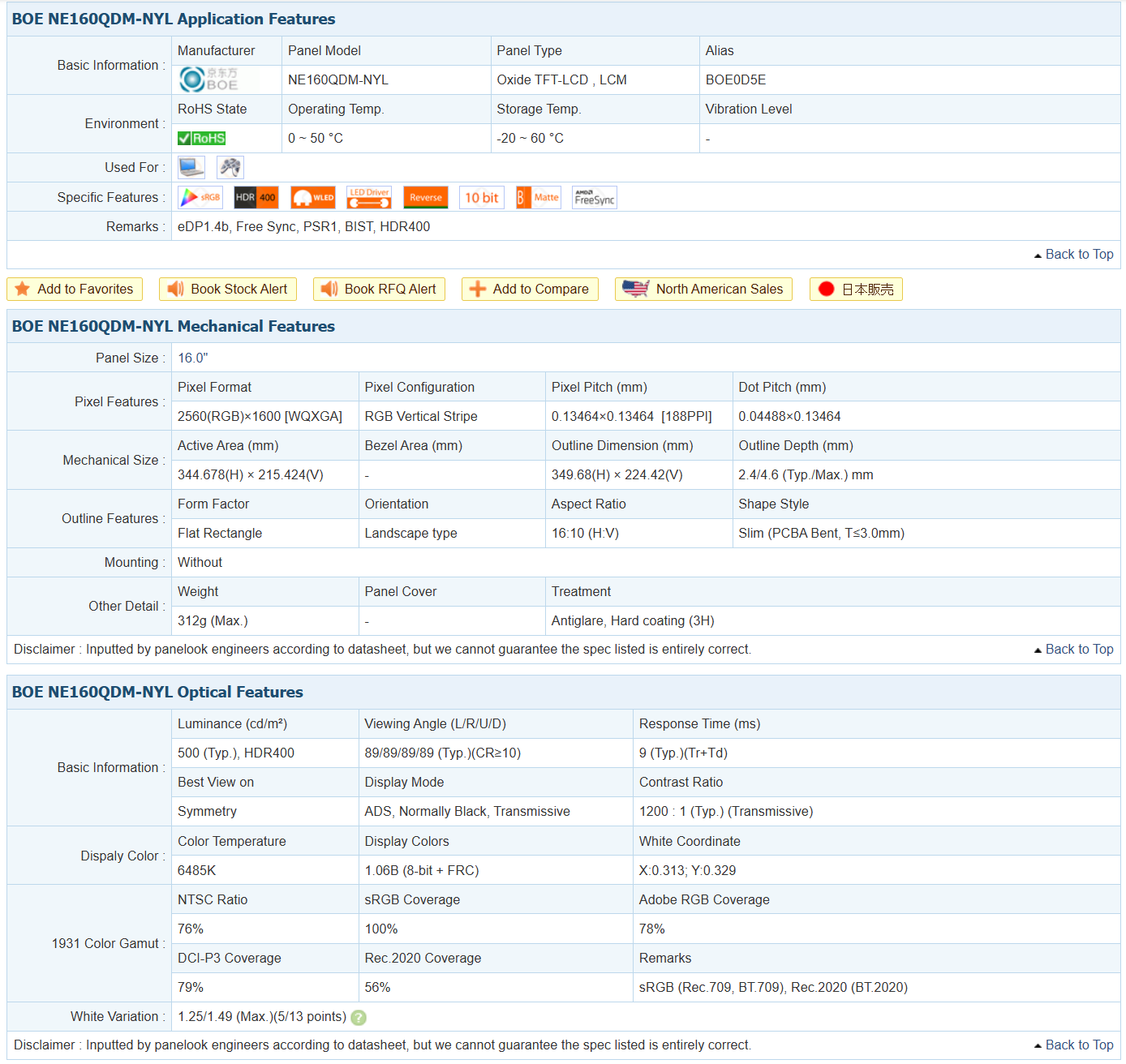Click the Reverse feature badge

[425, 198]
